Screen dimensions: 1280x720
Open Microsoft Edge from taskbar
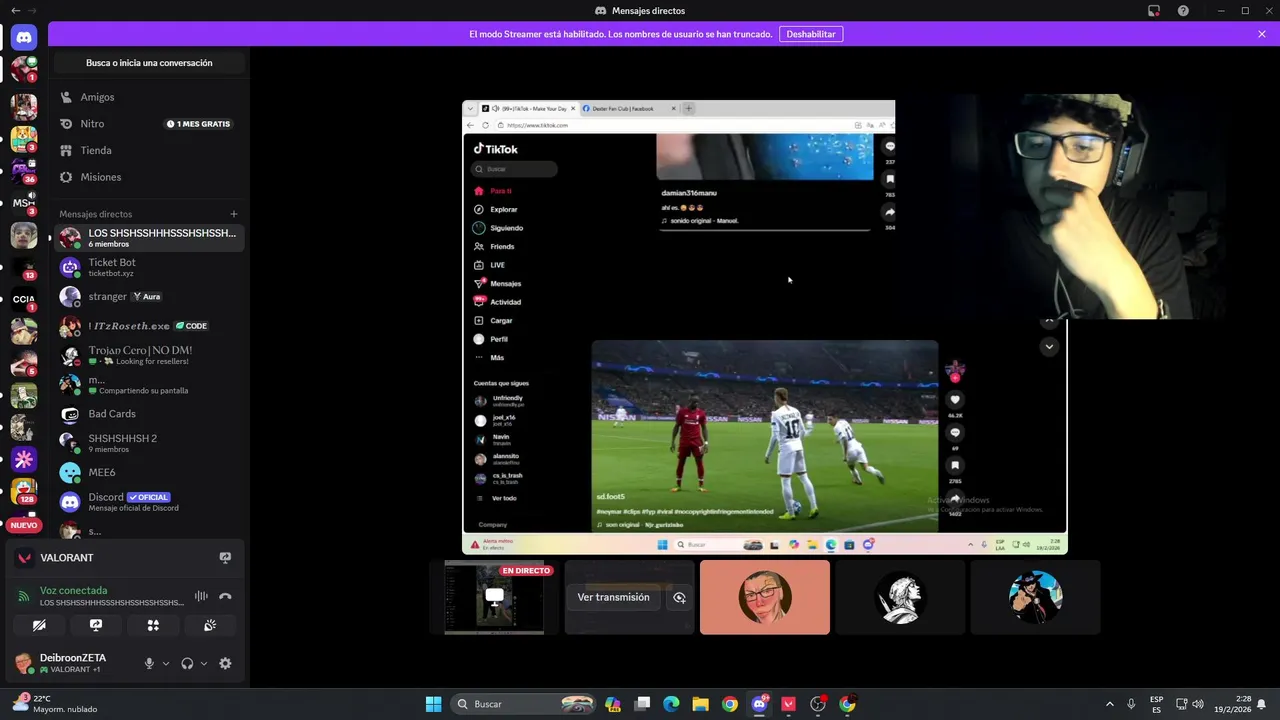pyautogui.click(x=671, y=704)
